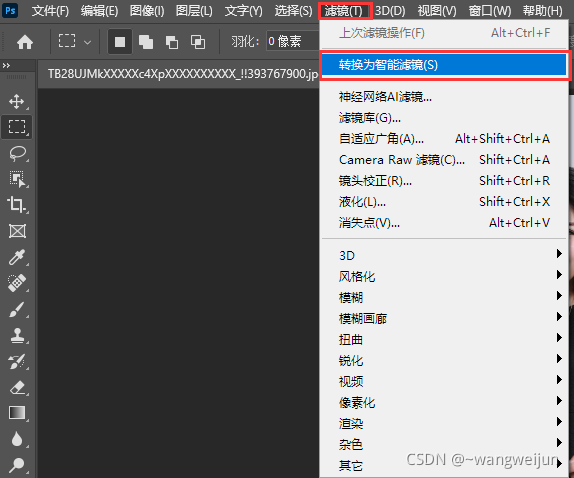The image size is (574, 478).
Task: Expand the 模糊画廊 submenu
Action: point(444,318)
